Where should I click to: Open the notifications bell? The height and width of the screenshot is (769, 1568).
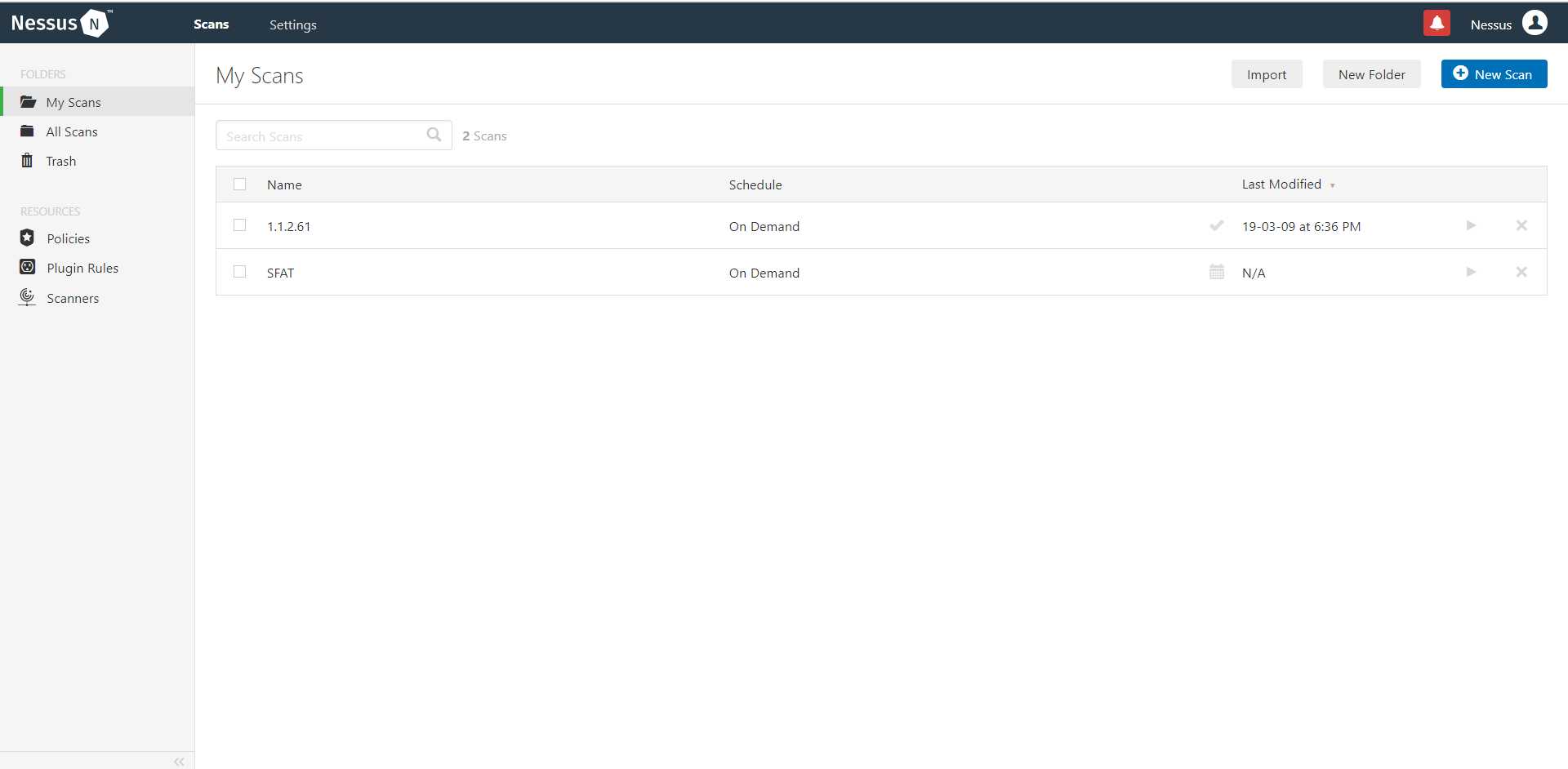1437,24
